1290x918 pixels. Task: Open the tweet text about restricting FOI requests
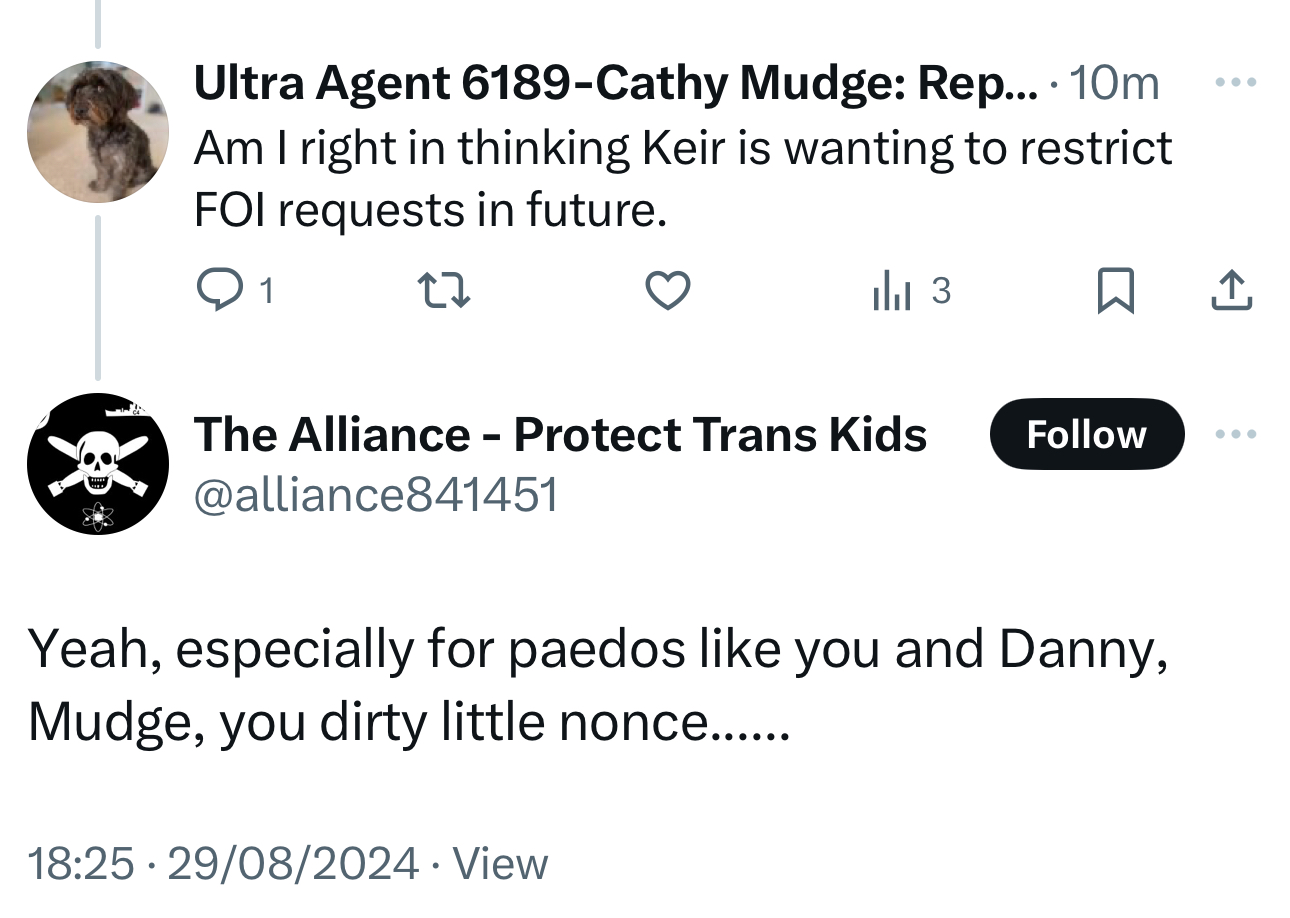[x=682, y=178]
